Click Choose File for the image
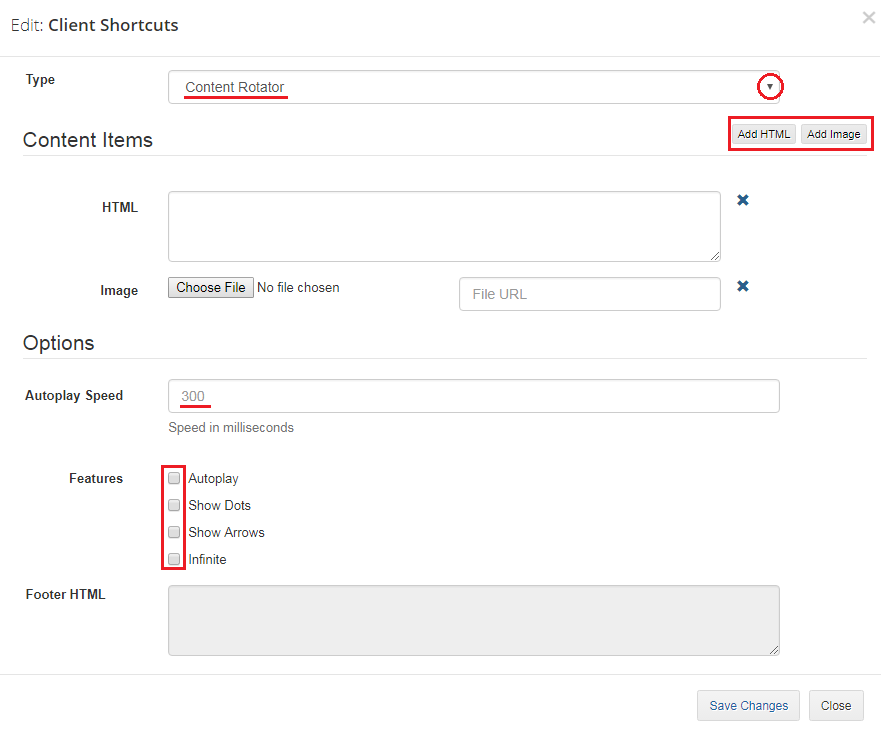Image resolution: width=881 pixels, height=731 pixels. point(211,288)
